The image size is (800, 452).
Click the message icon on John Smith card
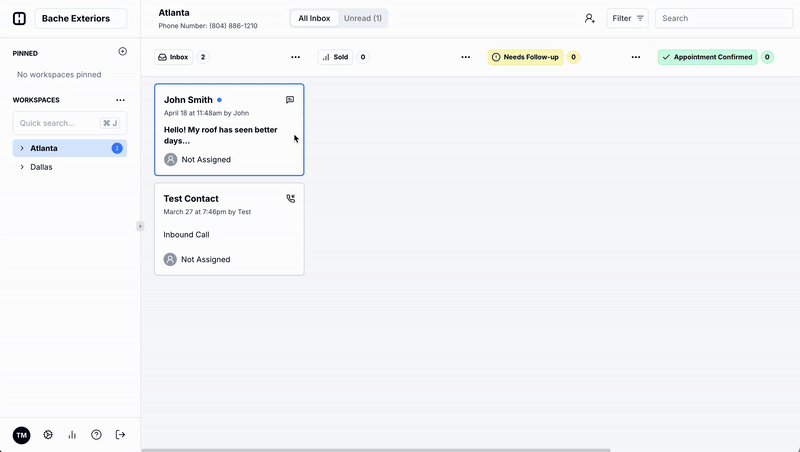[x=290, y=100]
